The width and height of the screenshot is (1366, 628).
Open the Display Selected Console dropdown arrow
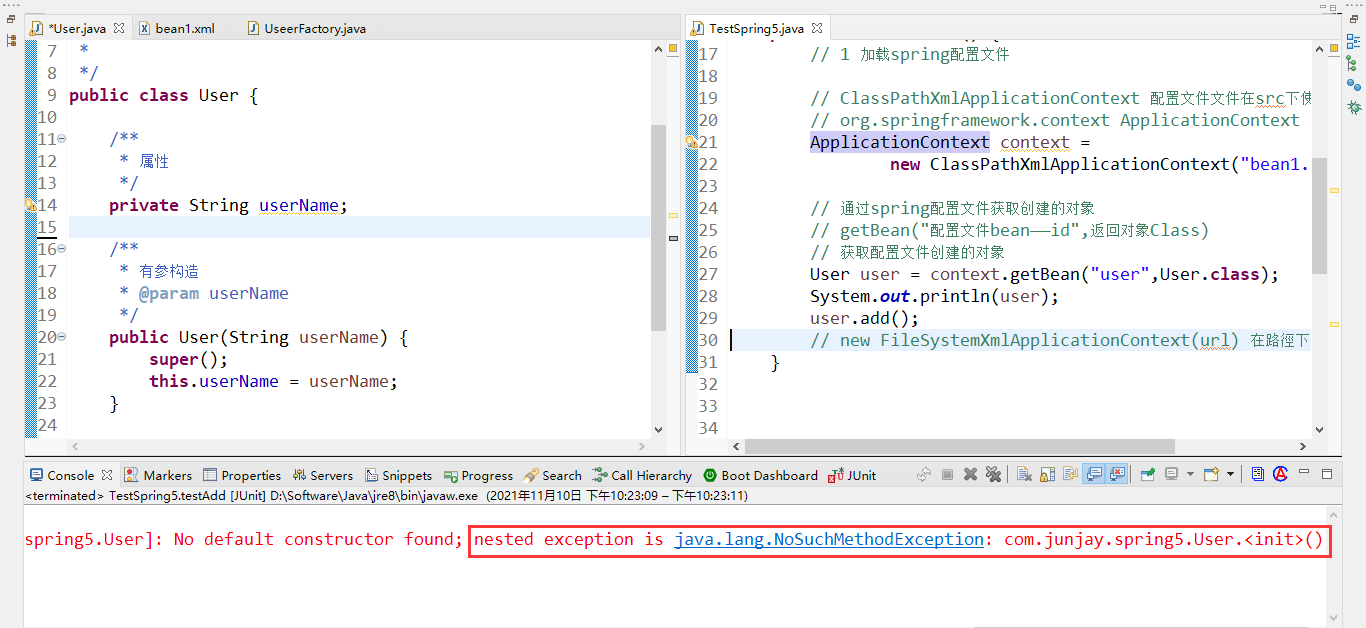click(x=1188, y=474)
